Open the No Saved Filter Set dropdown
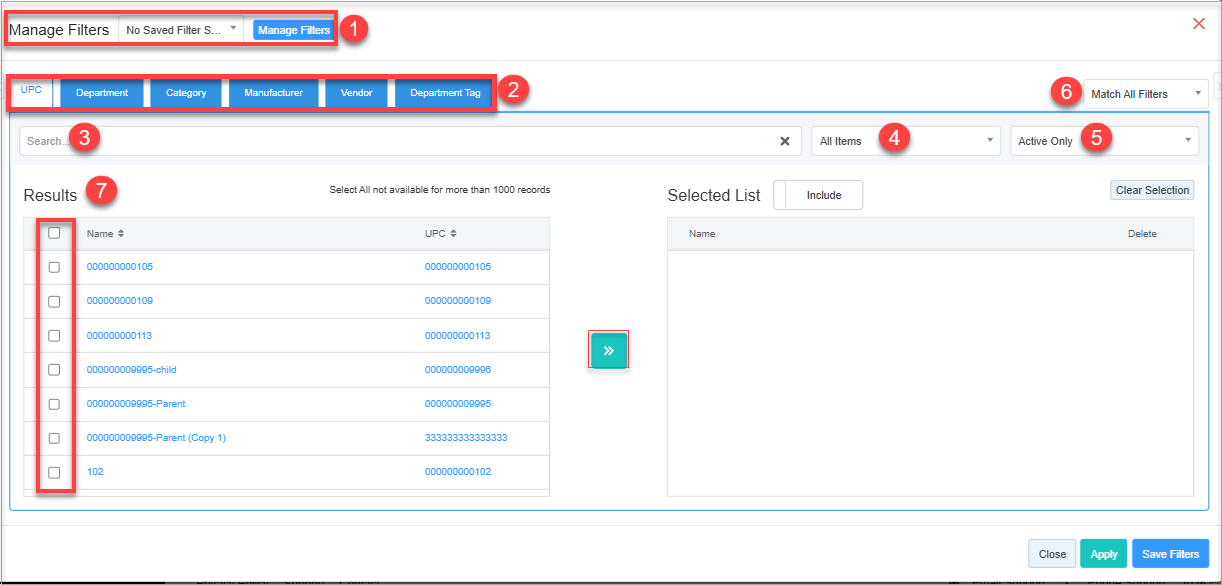Viewport: 1222px width, 585px height. pyautogui.click(x=182, y=30)
